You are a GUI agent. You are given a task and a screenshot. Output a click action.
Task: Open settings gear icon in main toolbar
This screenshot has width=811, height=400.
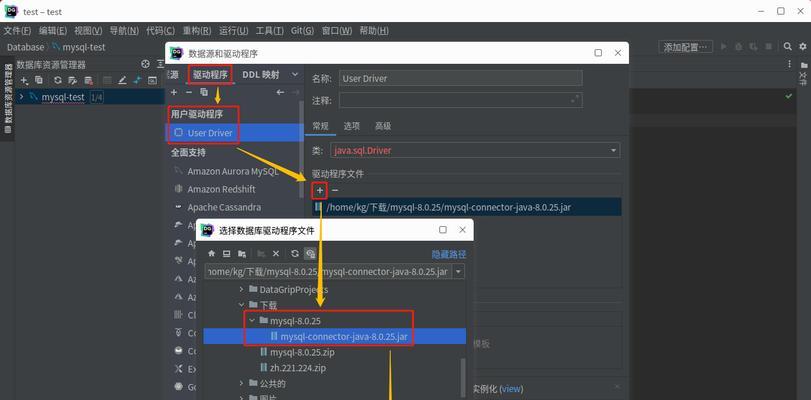pos(803,47)
